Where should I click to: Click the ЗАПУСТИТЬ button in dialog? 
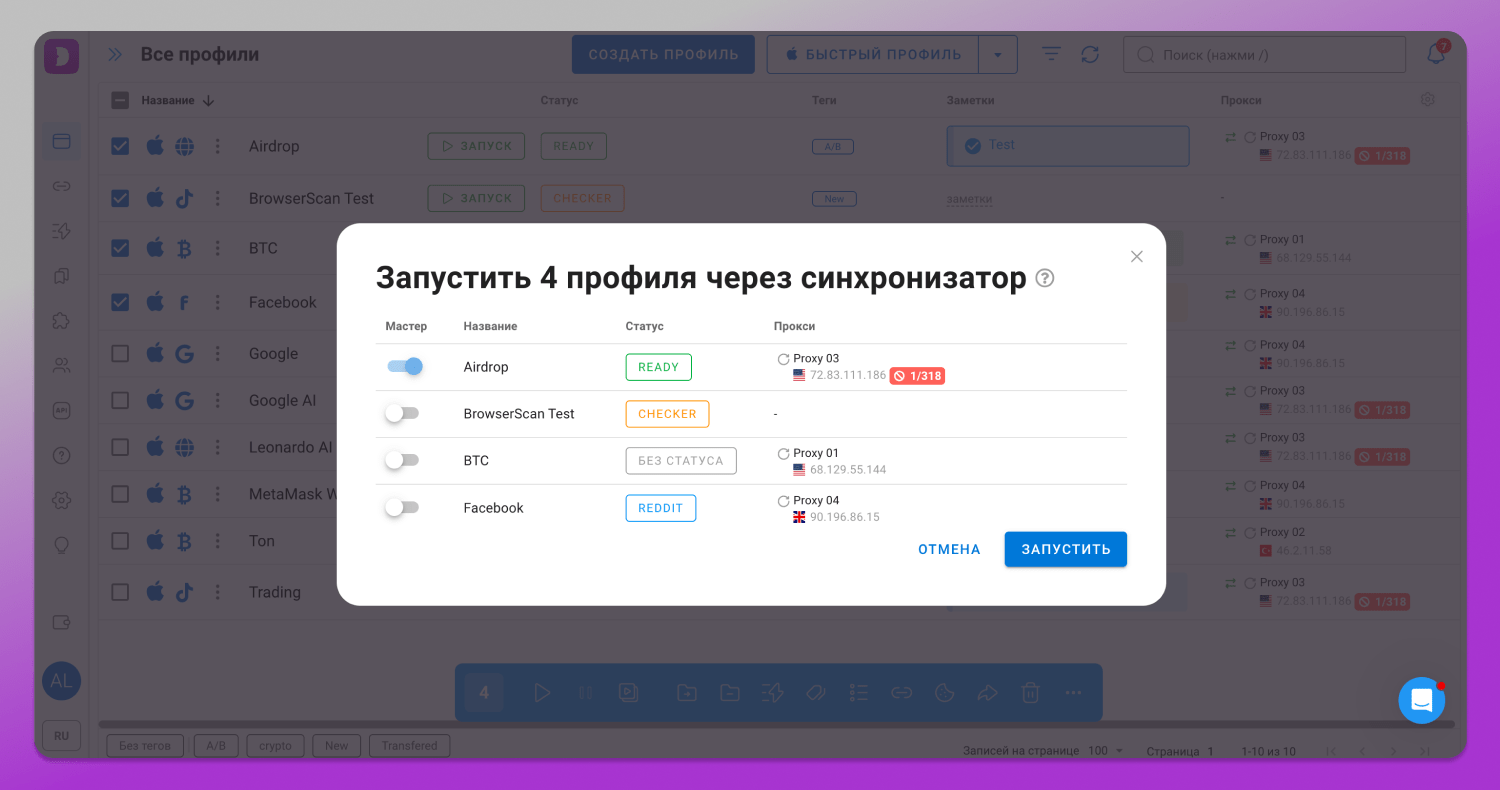1065,549
